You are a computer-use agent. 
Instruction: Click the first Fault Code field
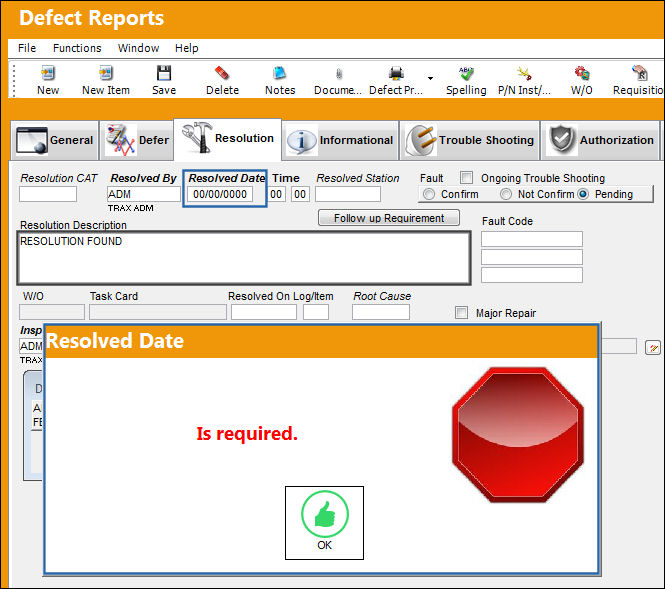click(532, 239)
